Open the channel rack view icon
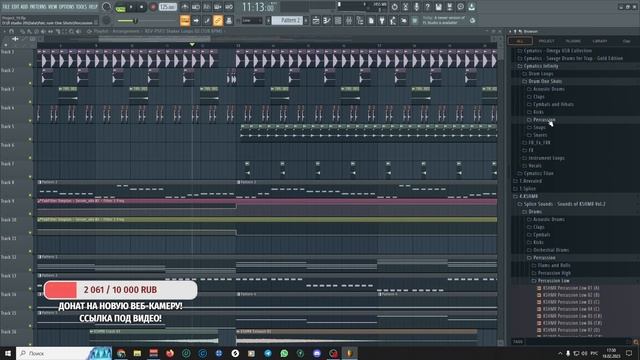This screenshot has height=360, width=640. 338,20
